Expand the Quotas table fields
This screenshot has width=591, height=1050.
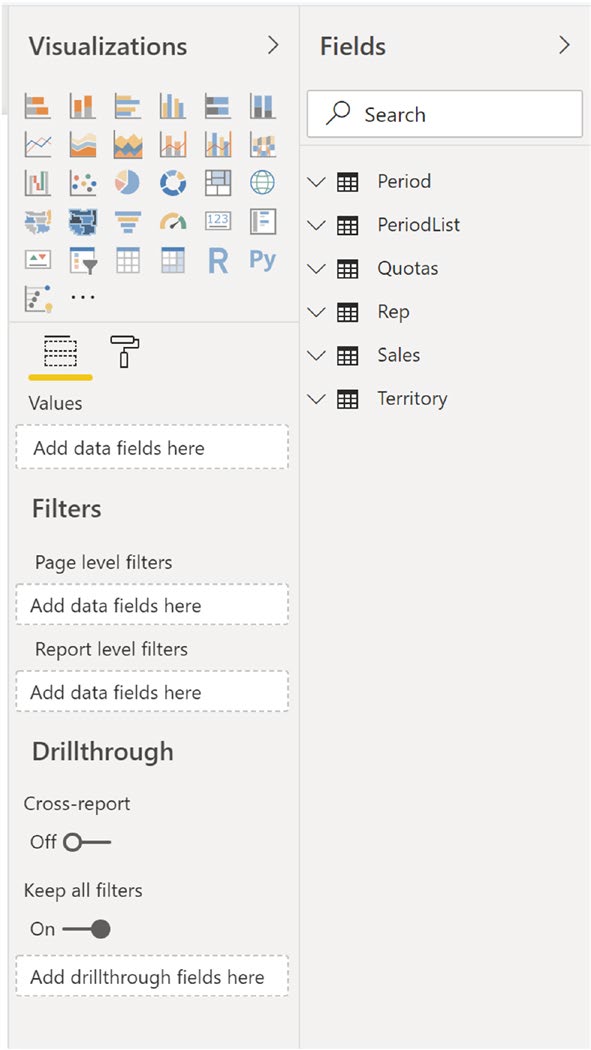click(315, 269)
